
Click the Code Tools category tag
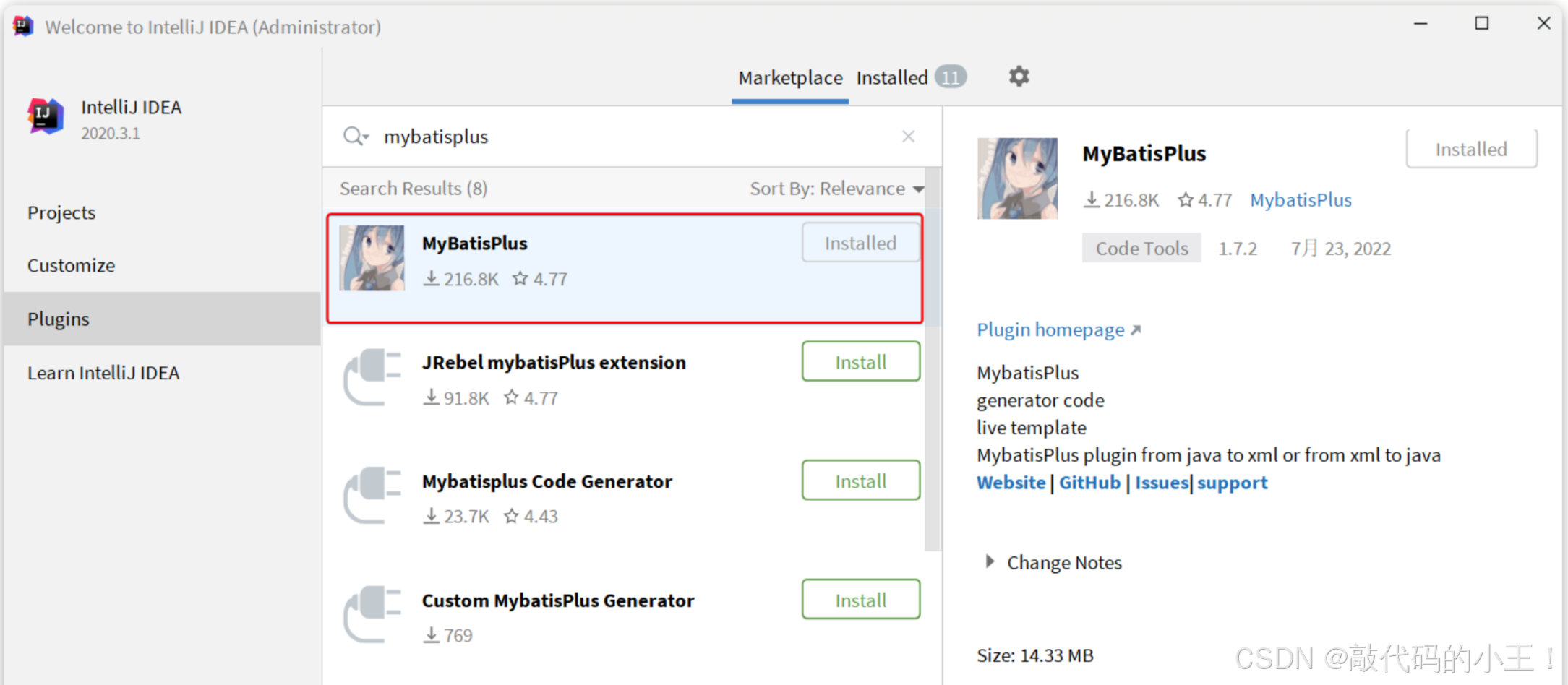1141,248
